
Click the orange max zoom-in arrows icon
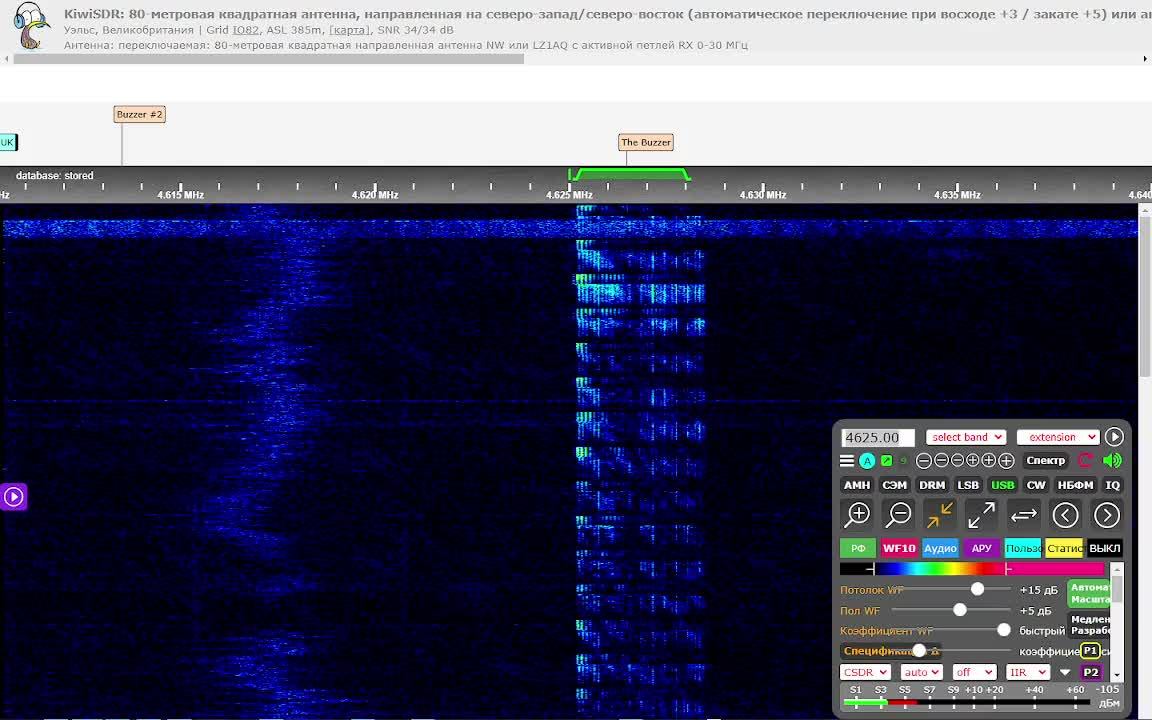click(940, 515)
